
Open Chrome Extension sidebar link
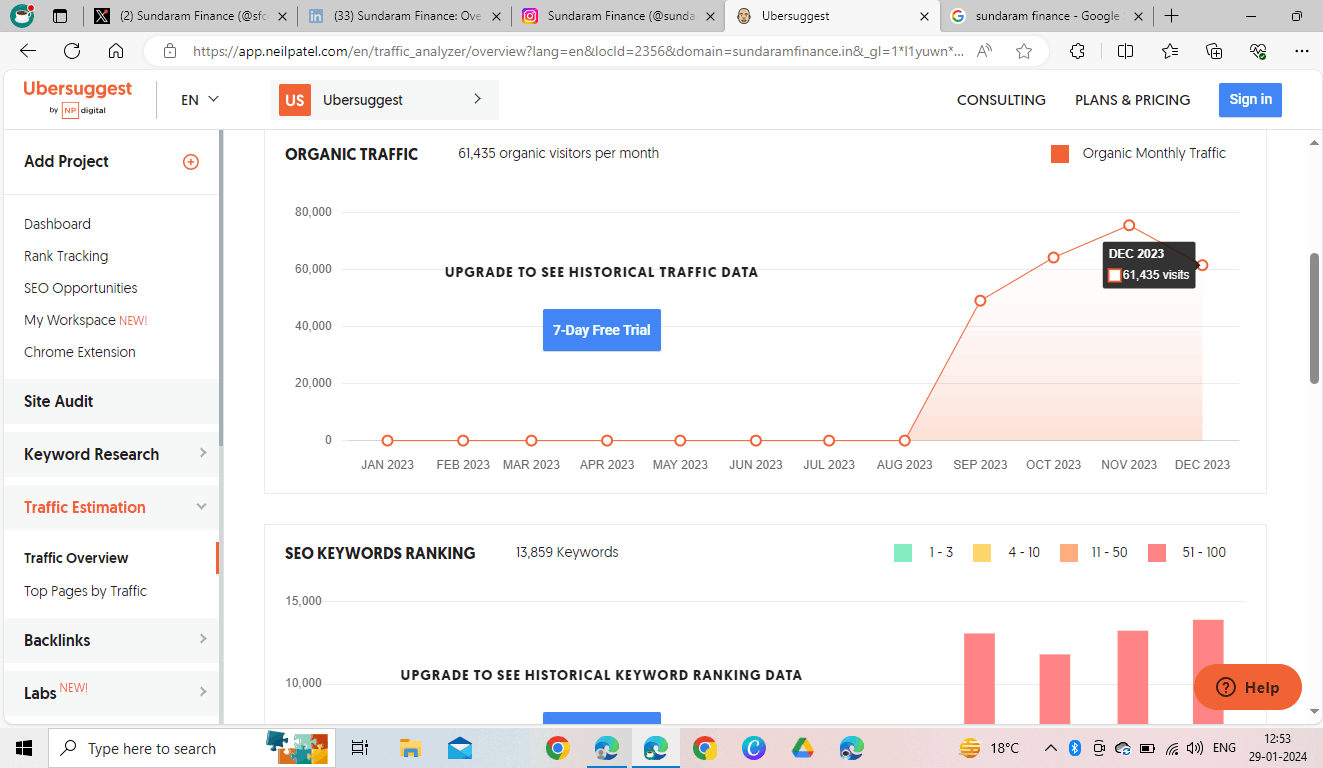click(80, 352)
